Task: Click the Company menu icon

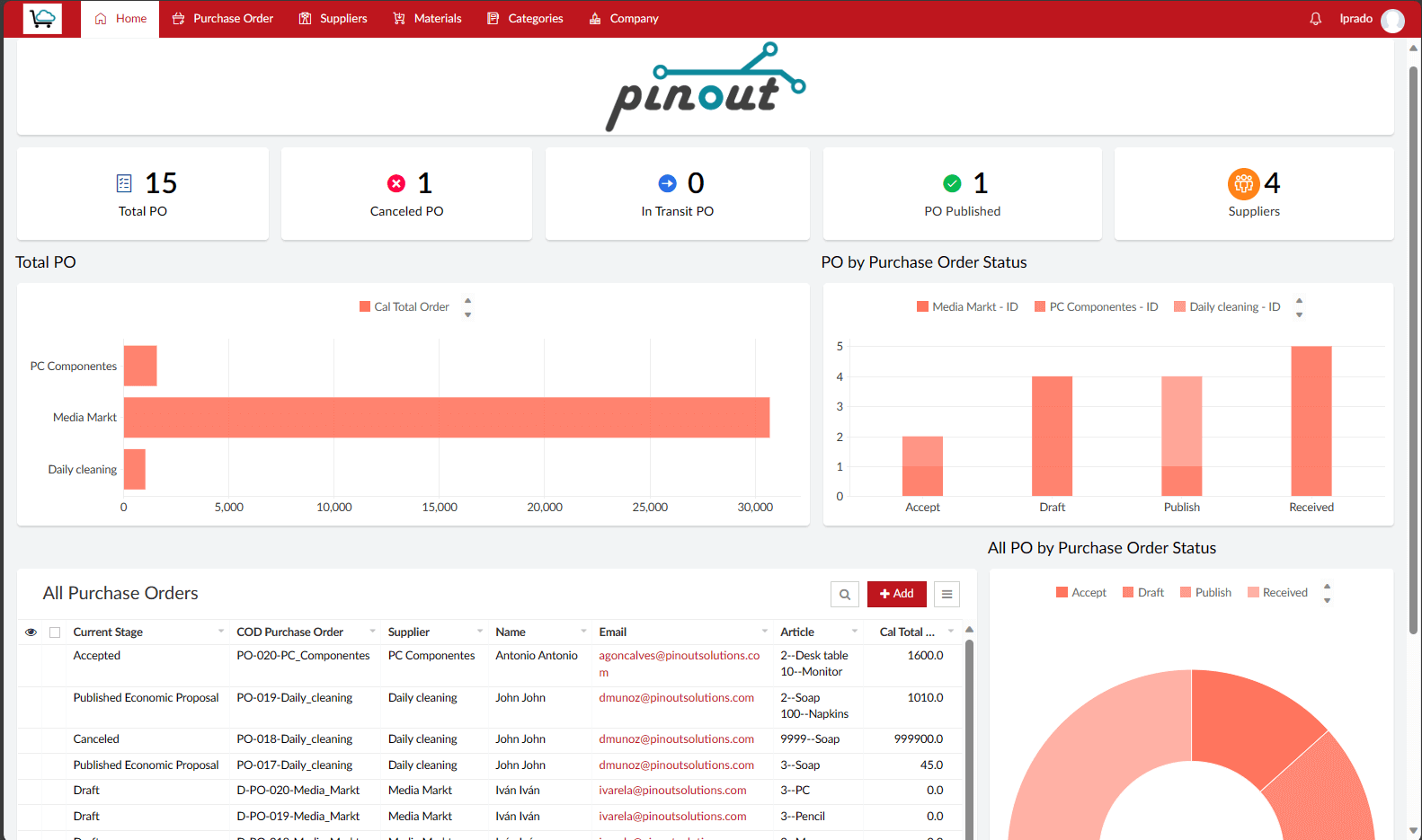Action: [595, 19]
